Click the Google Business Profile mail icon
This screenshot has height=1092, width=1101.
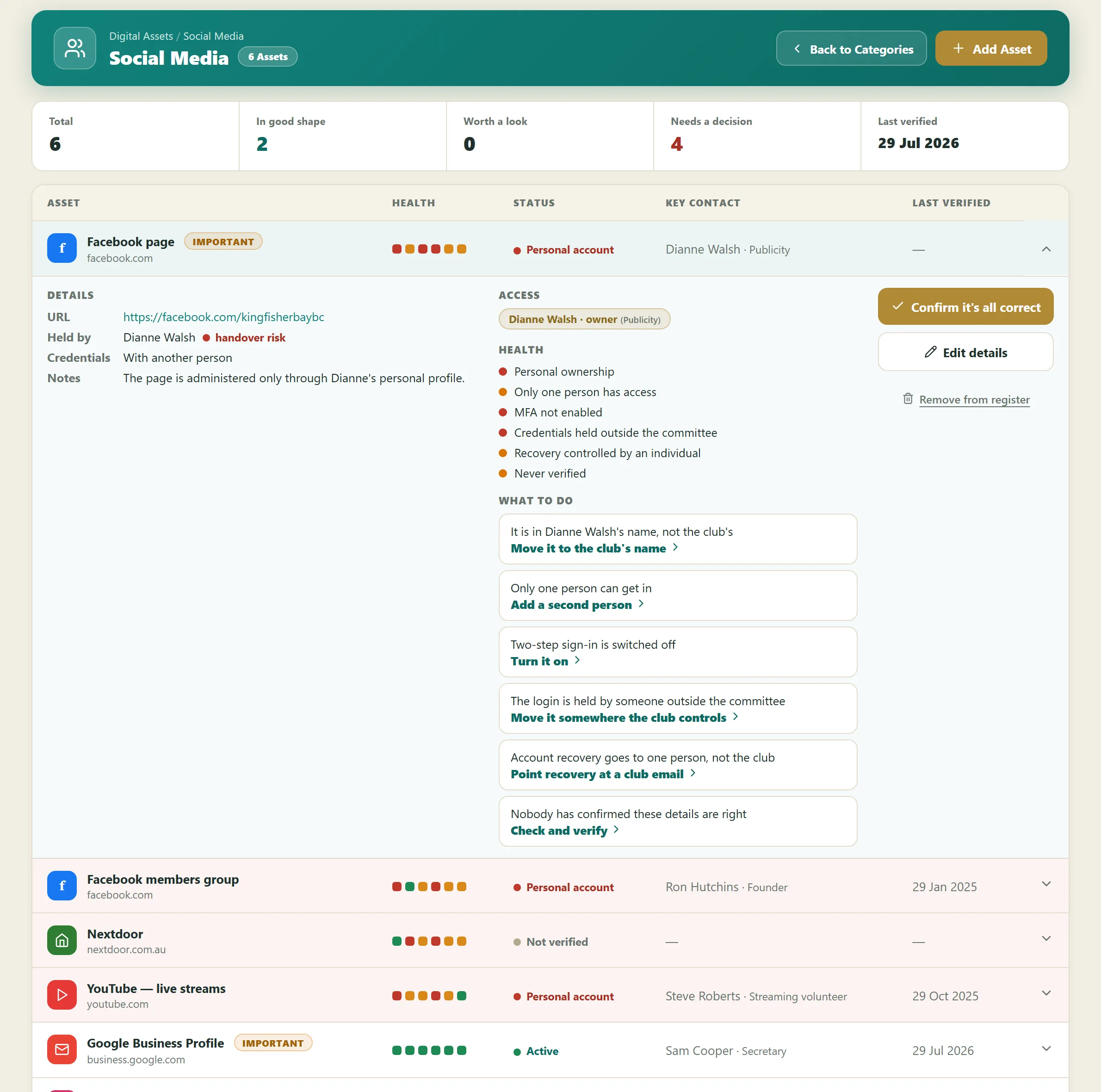click(62, 1050)
